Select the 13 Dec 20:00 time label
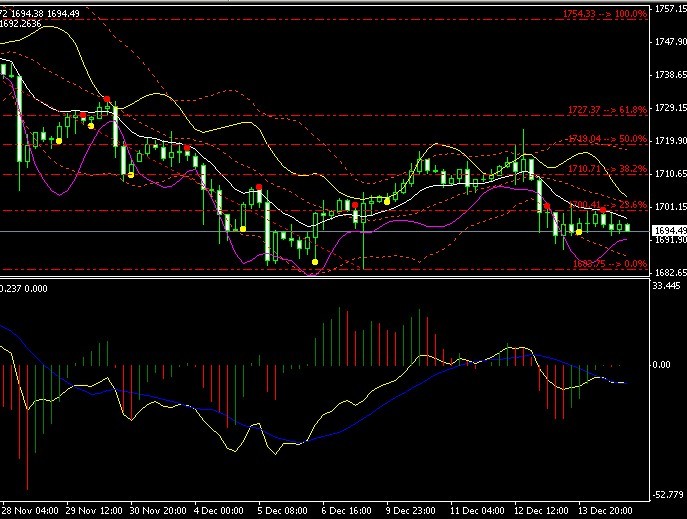 pyautogui.click(x=605, y=511)
